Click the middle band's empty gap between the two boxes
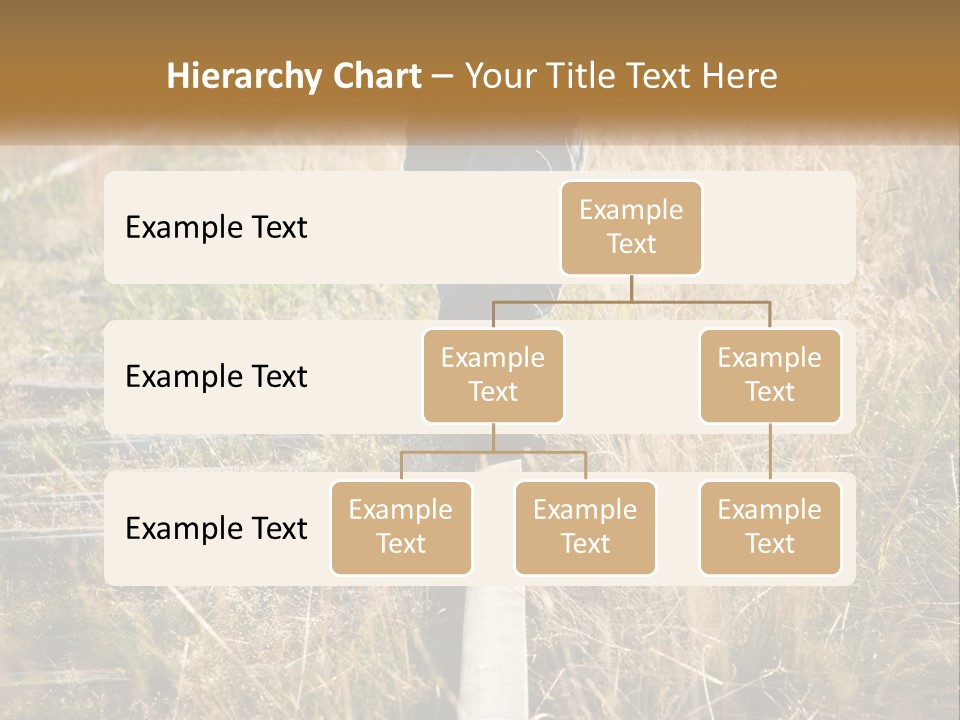Viewport: 960px width, 720px height. coord(631,376)
